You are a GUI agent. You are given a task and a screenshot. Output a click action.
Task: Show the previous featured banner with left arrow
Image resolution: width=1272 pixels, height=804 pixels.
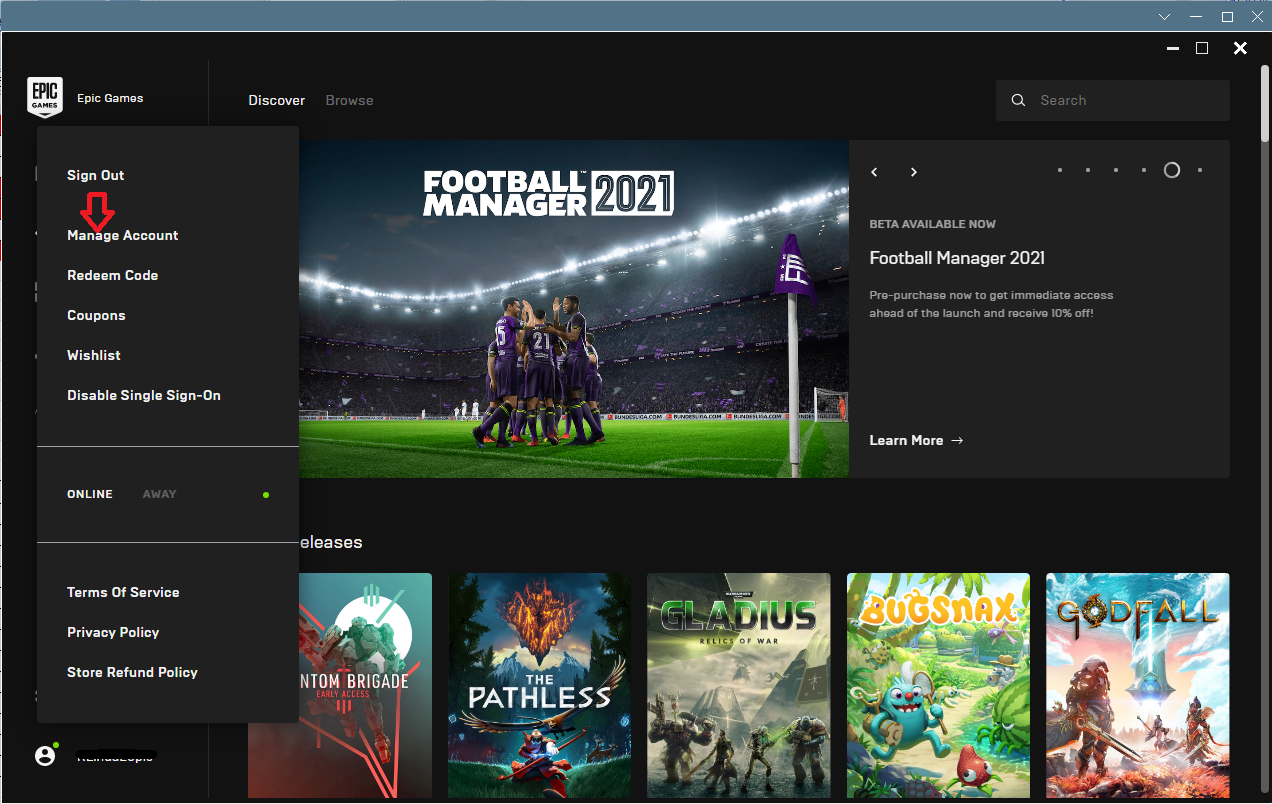[x=874, y=172]
